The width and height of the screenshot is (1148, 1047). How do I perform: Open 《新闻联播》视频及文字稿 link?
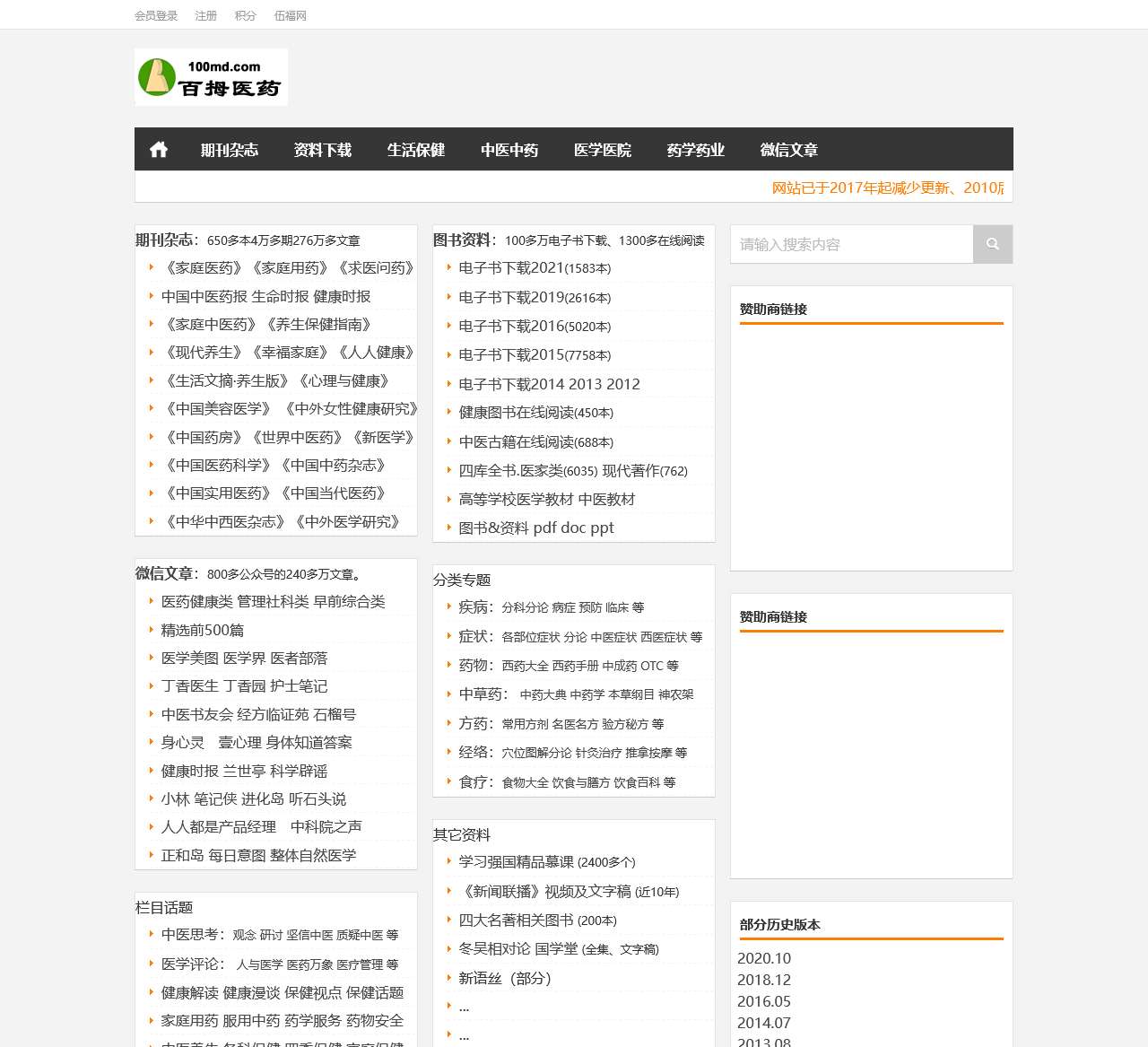[546, 892]
